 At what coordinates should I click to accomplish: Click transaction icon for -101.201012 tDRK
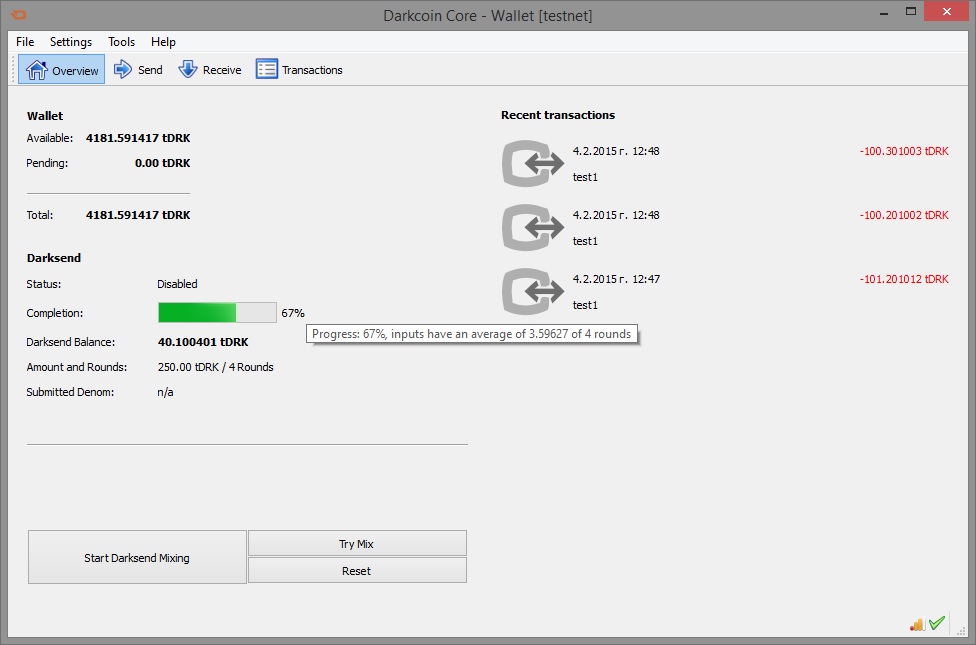(533, 291)
